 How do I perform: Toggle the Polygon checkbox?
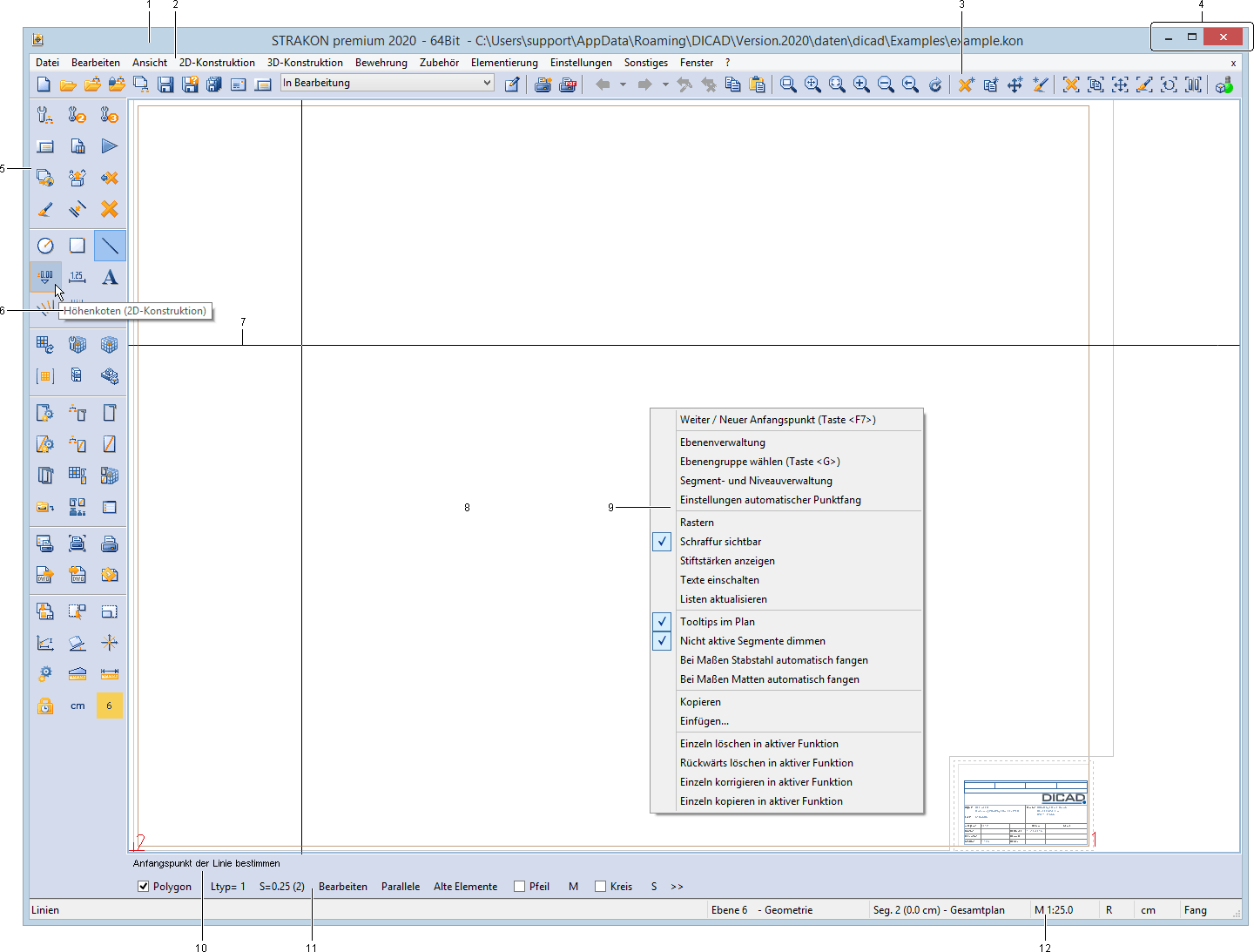coord(144,887)
